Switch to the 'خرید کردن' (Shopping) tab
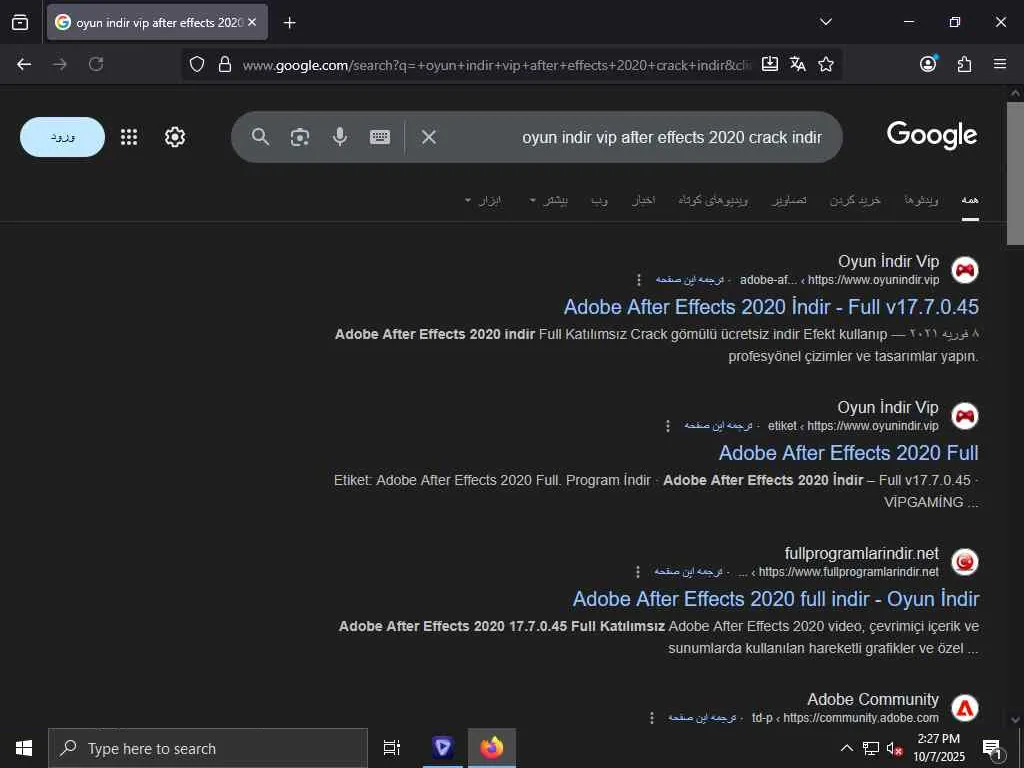This screenshot has height=768, width=1024. (855, 200)
